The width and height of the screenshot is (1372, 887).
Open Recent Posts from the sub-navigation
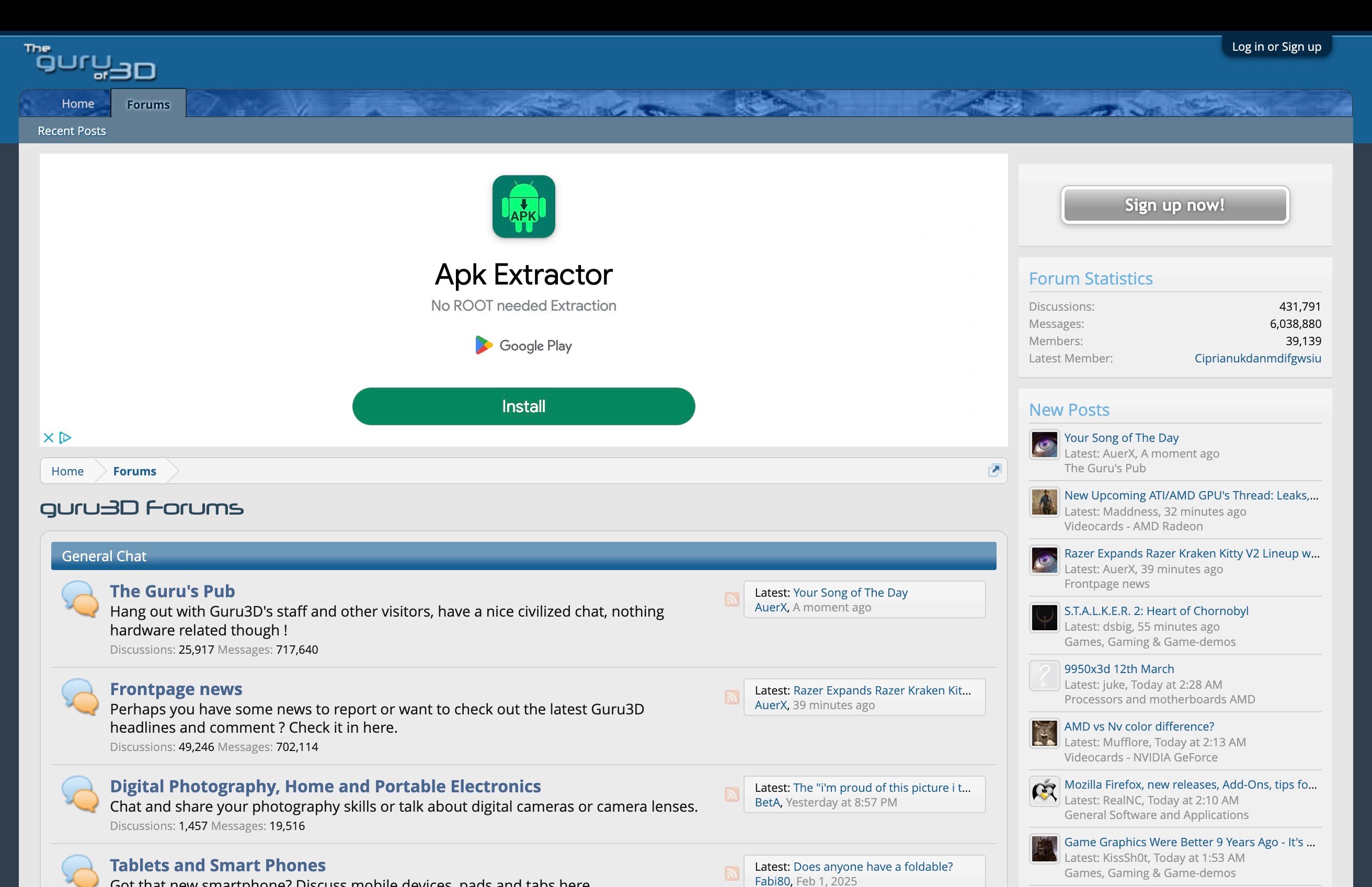pos(72,131)
